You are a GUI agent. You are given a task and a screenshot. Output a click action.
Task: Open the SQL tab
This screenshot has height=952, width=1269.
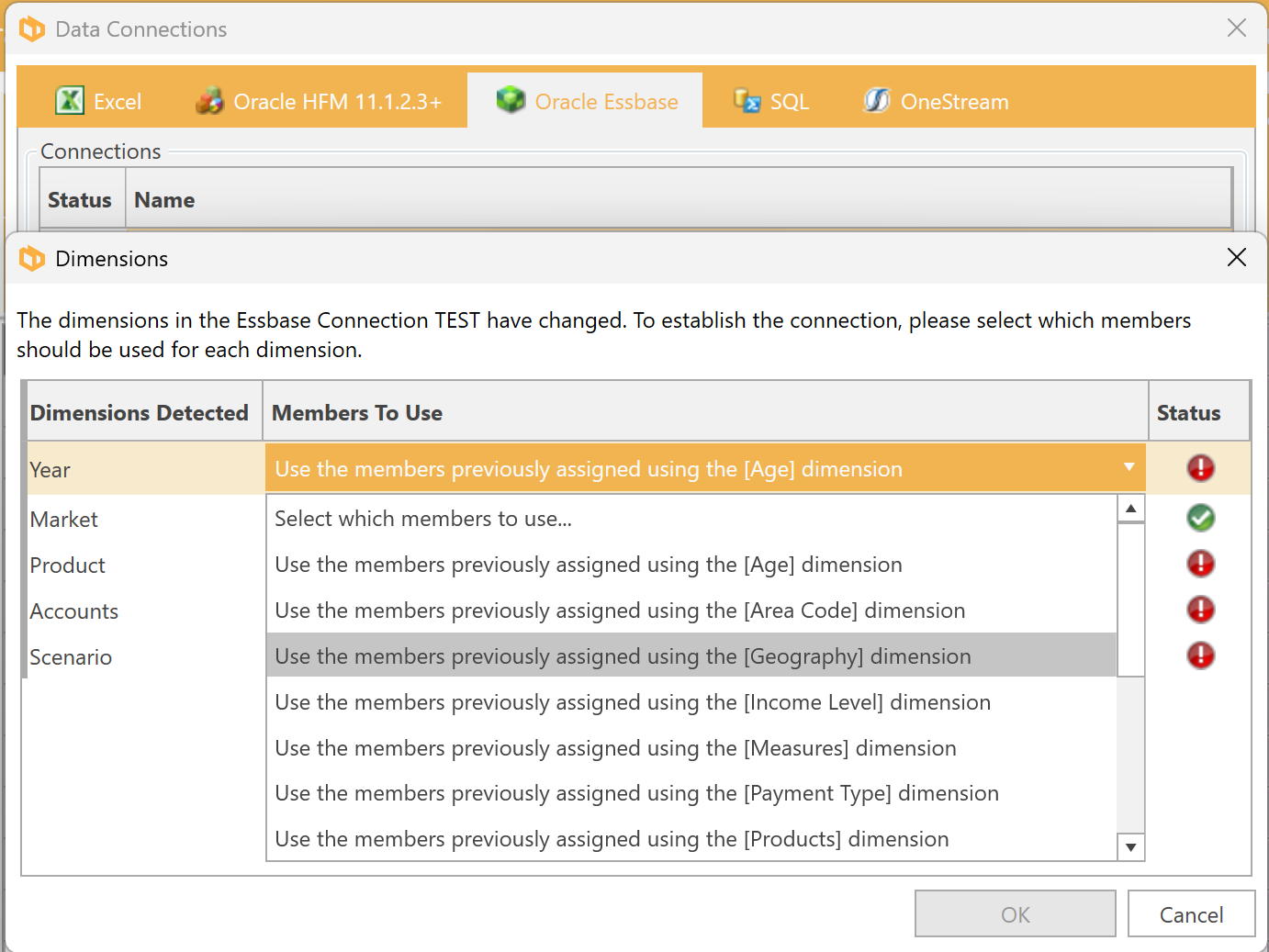coord(771,101)
